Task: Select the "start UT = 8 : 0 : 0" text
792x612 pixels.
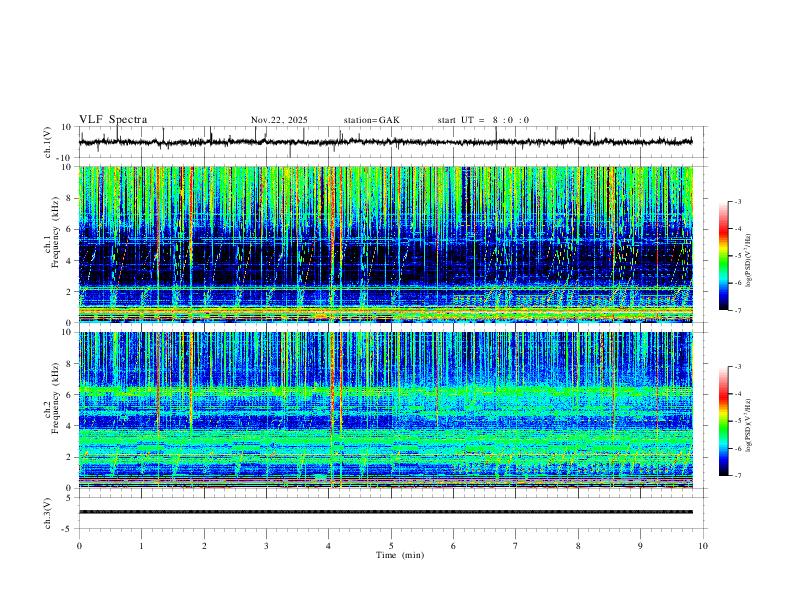Action: (483, 120)
